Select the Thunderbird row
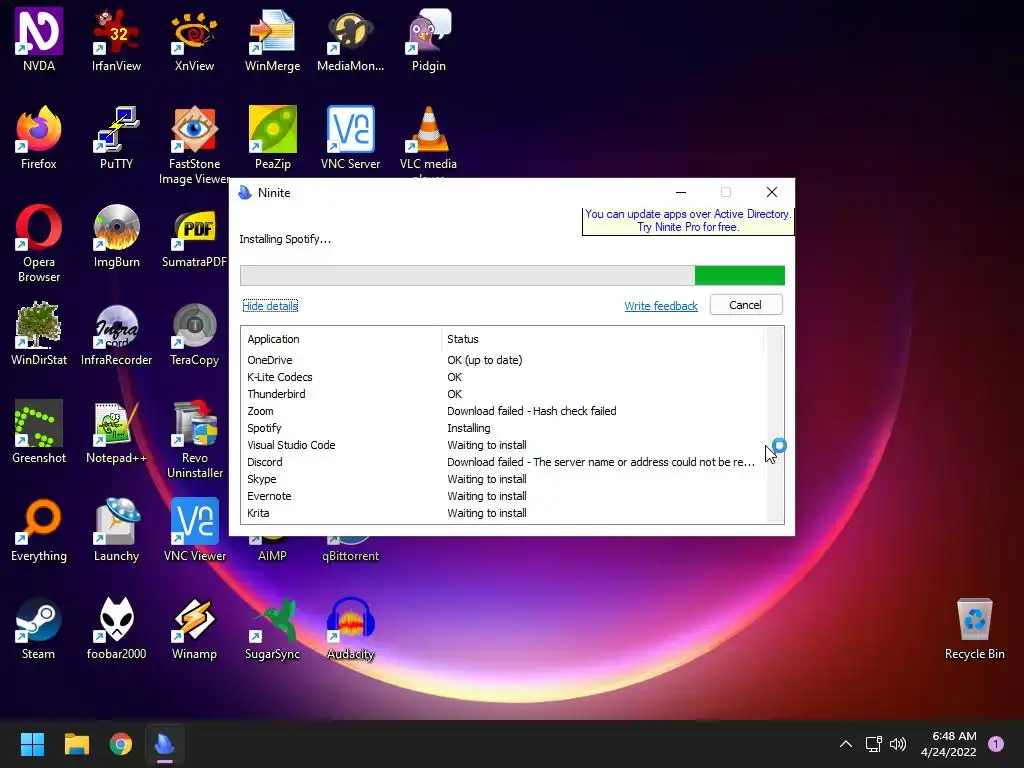Image resolution: width=1024 pixels, height=768 pixels. pos(502,394)
